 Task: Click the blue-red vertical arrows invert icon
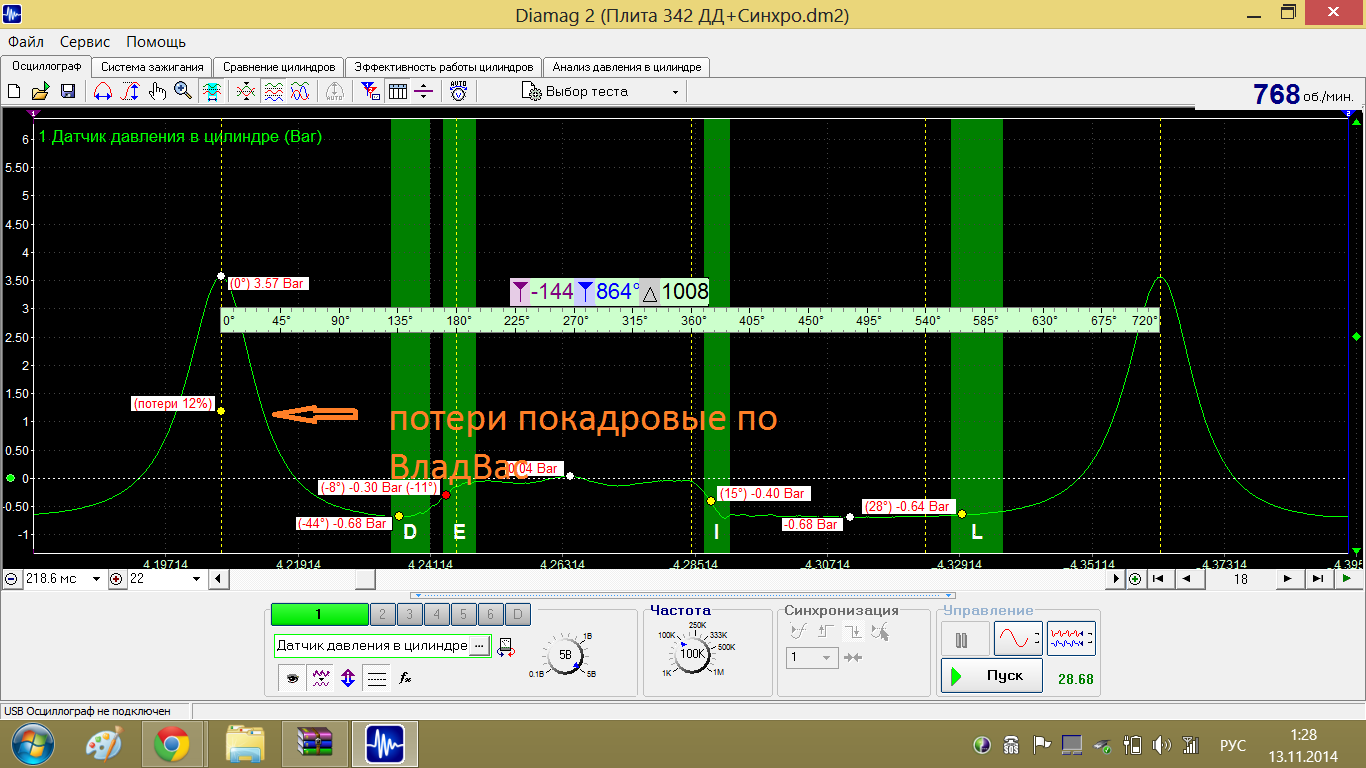click(348, 677)
